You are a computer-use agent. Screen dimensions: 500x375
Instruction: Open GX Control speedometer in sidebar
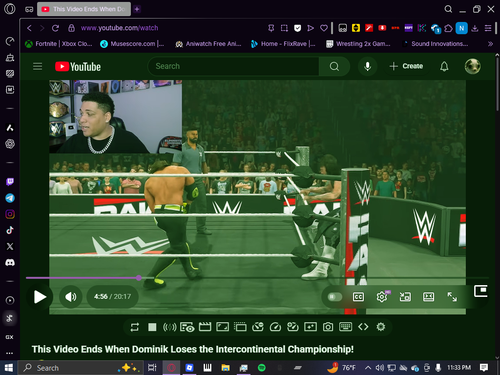coord(10,41)
